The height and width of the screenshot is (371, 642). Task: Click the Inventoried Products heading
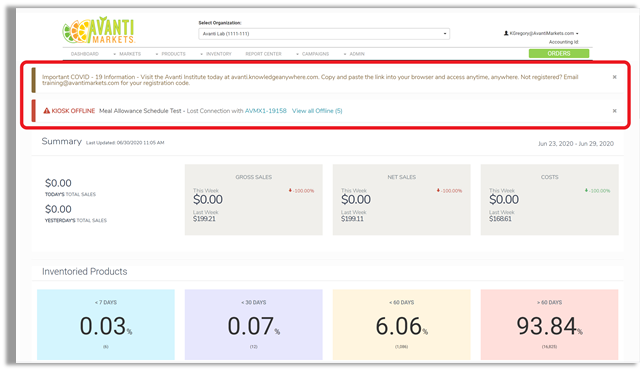[85, 271]
